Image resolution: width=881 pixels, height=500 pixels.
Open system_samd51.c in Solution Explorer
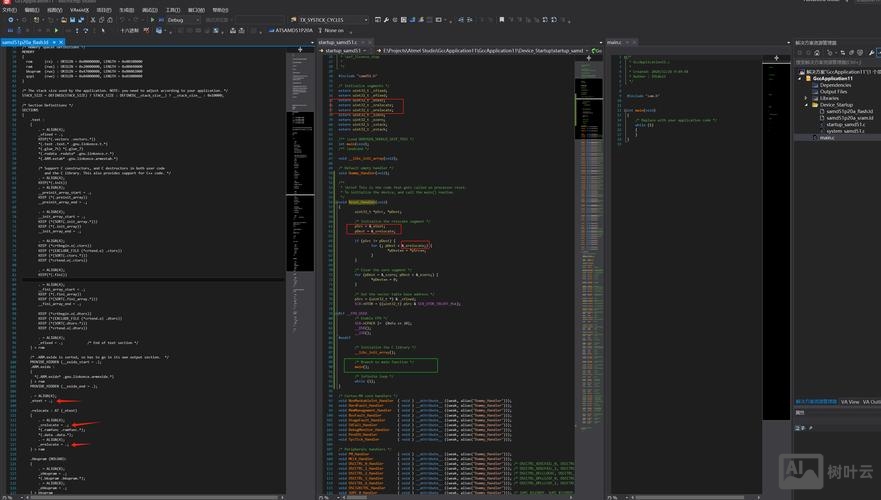pyautogui.click(x=846, y=131)
